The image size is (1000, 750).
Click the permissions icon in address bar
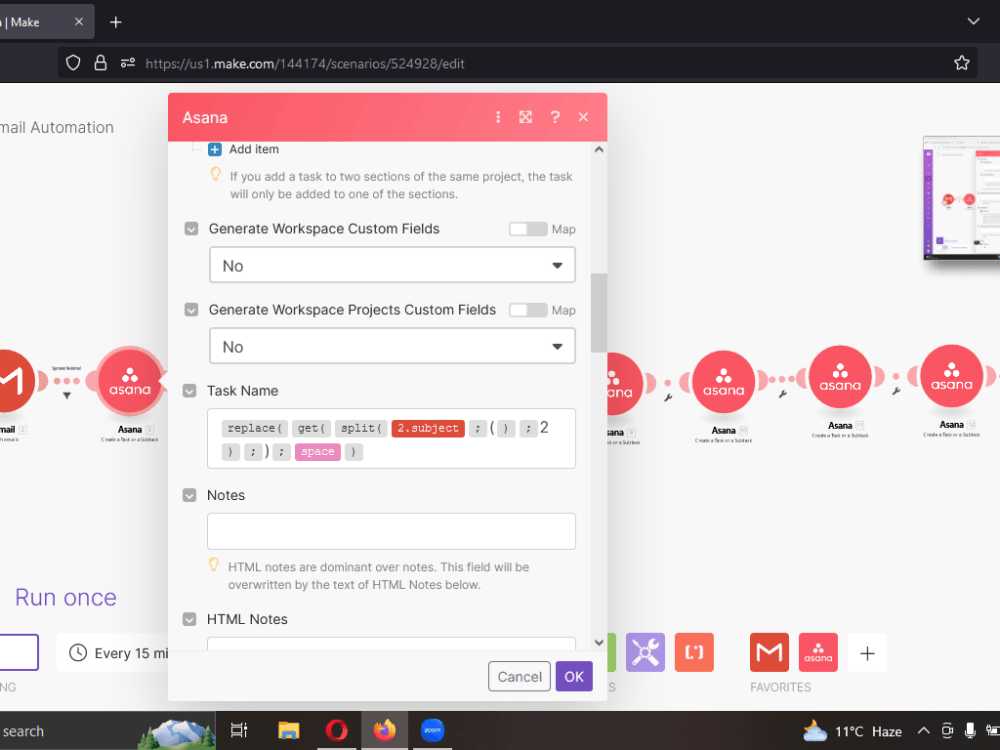pyautogui.click(x=128, y=63)
